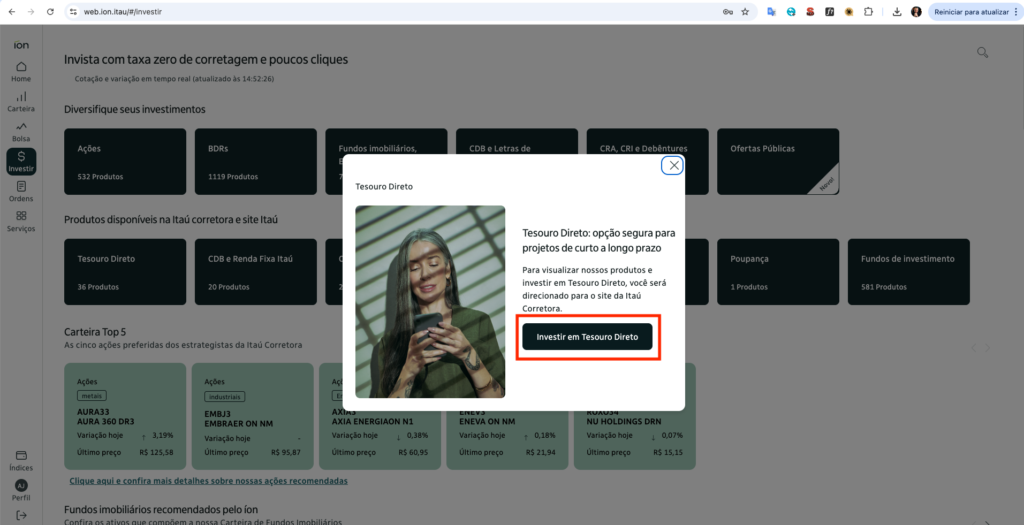Open Ordens from the sidebar
Screen dimensions: 1024x525
pos(21,191)
